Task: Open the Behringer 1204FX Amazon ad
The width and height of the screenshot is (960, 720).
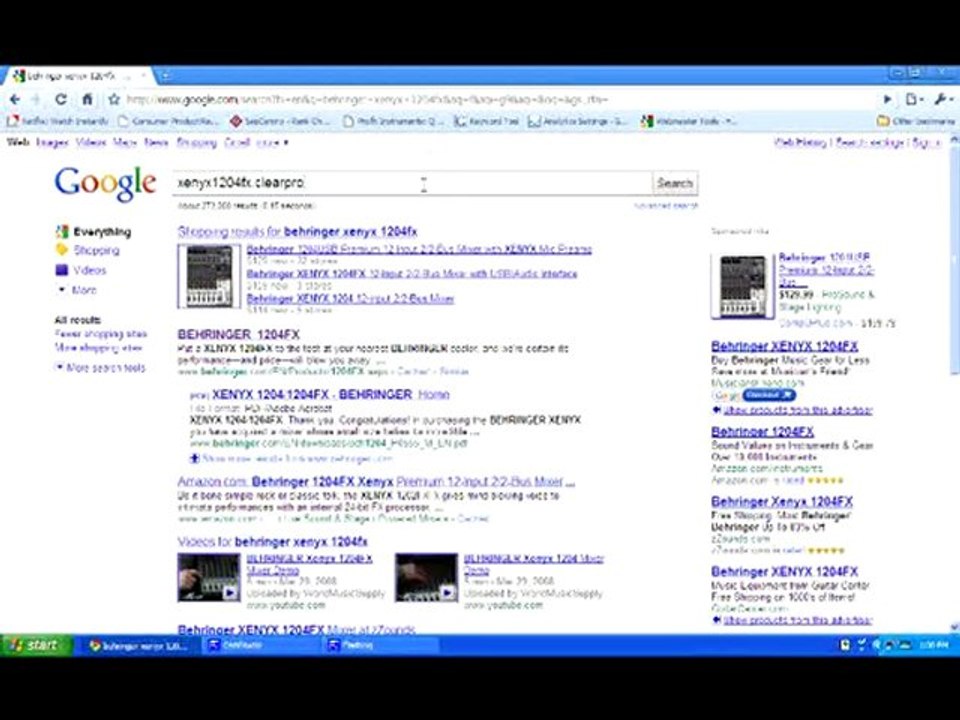Action: point(763,432)
